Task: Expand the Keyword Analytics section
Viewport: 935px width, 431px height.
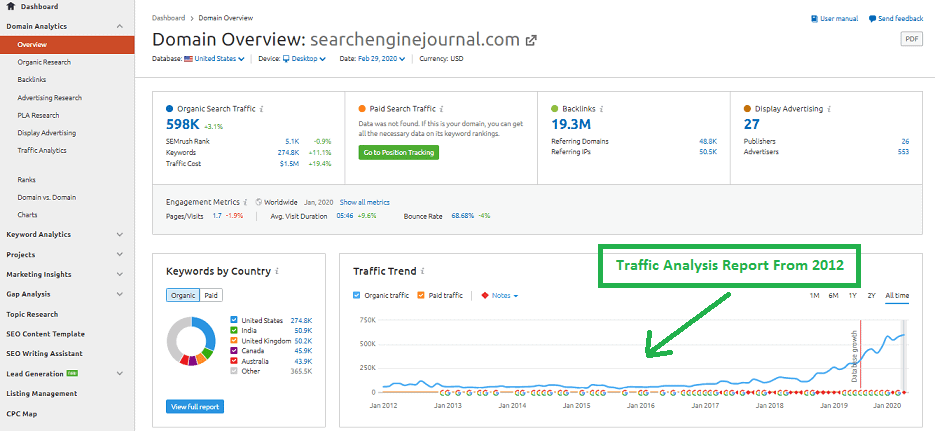Action: [120, 234]
